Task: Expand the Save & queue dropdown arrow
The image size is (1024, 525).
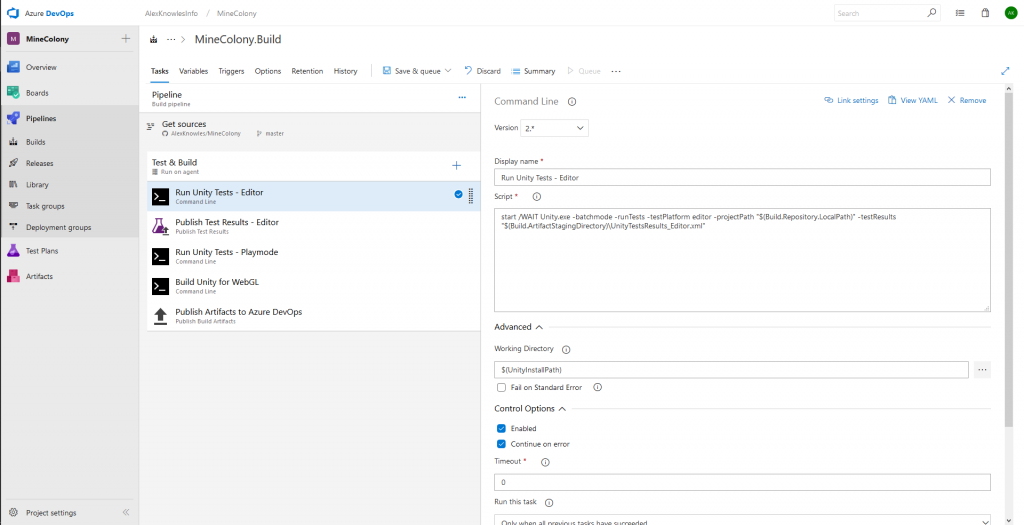Action: pyautogui.click(x=447, y=71)
